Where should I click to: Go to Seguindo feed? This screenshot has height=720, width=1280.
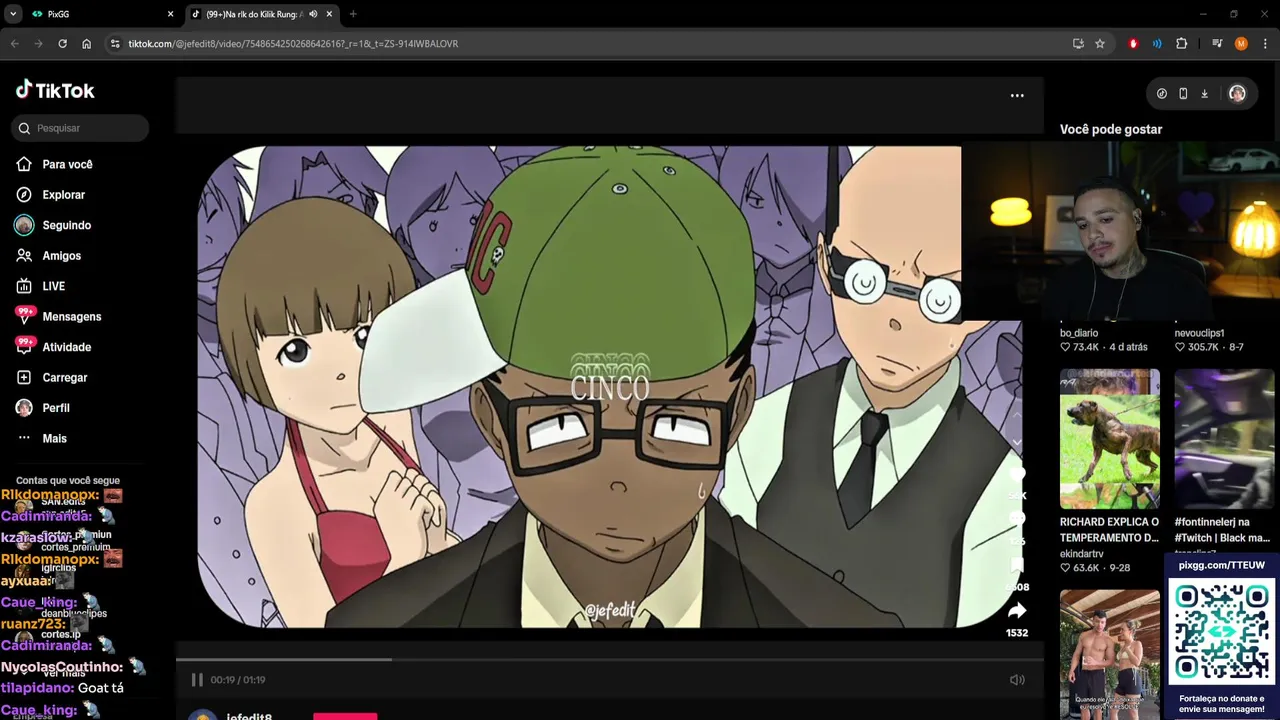[66, 225]
